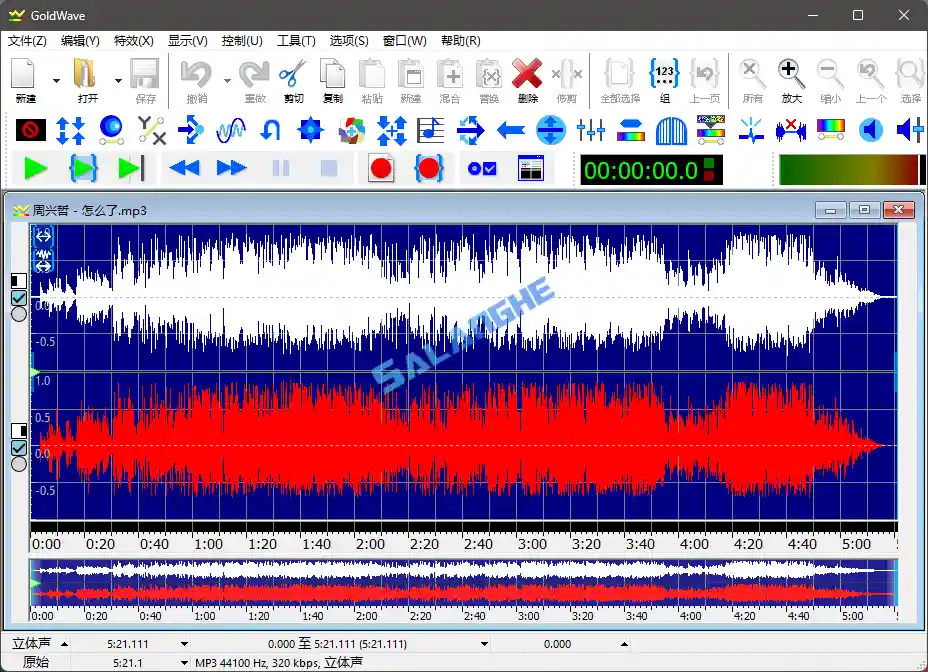
Task: Click the Rewind double-arrow icon
Action: pos(184,168)
